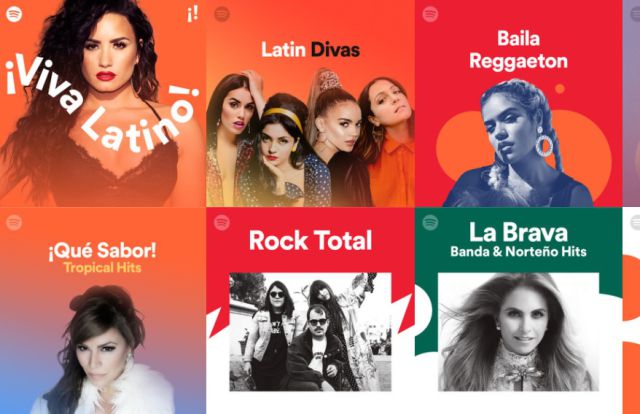Click the Tropical Hits subtitle

click(102, 268)
